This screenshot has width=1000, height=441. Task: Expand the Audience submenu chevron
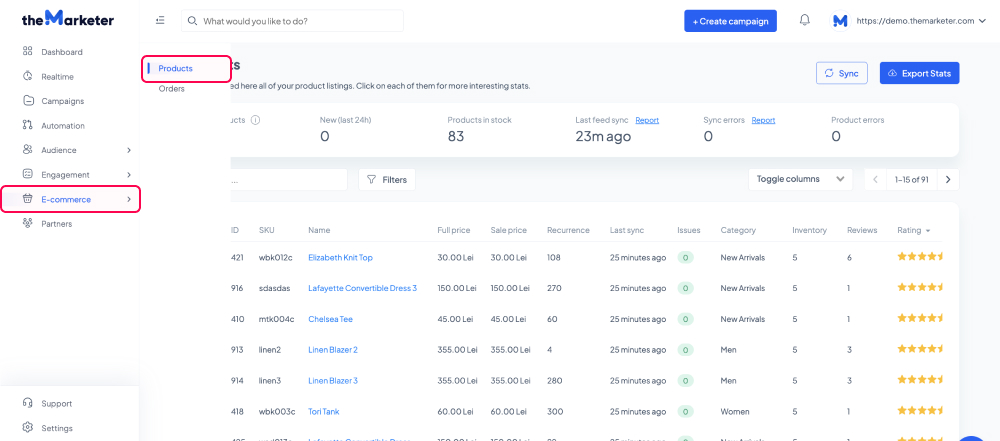point(129,150)
